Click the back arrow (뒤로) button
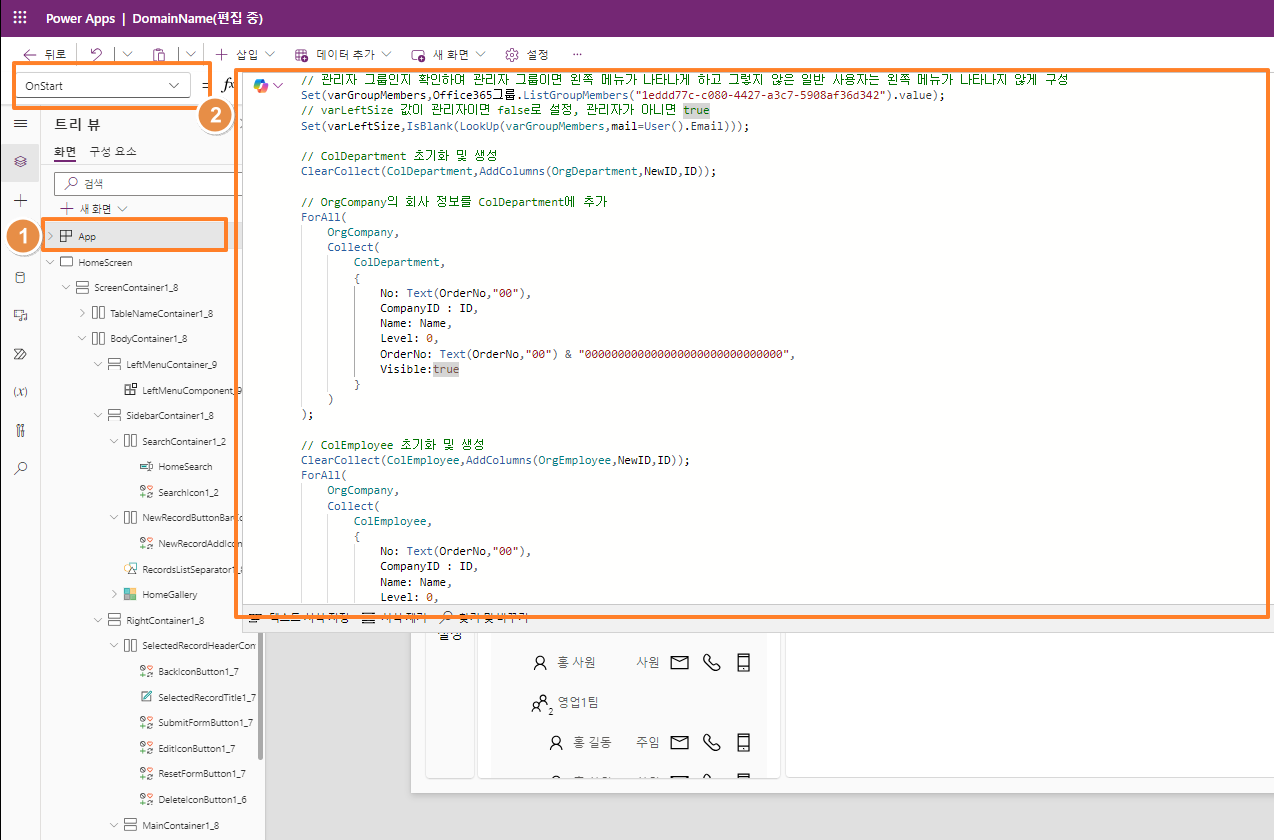The width and height of the screenshot is (1274, 840). click(x=44, y=54)
